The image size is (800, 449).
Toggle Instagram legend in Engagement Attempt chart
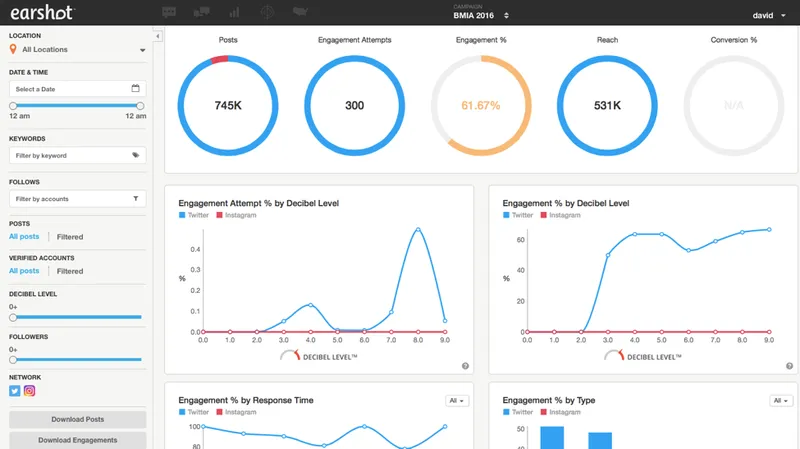(236, 215)
